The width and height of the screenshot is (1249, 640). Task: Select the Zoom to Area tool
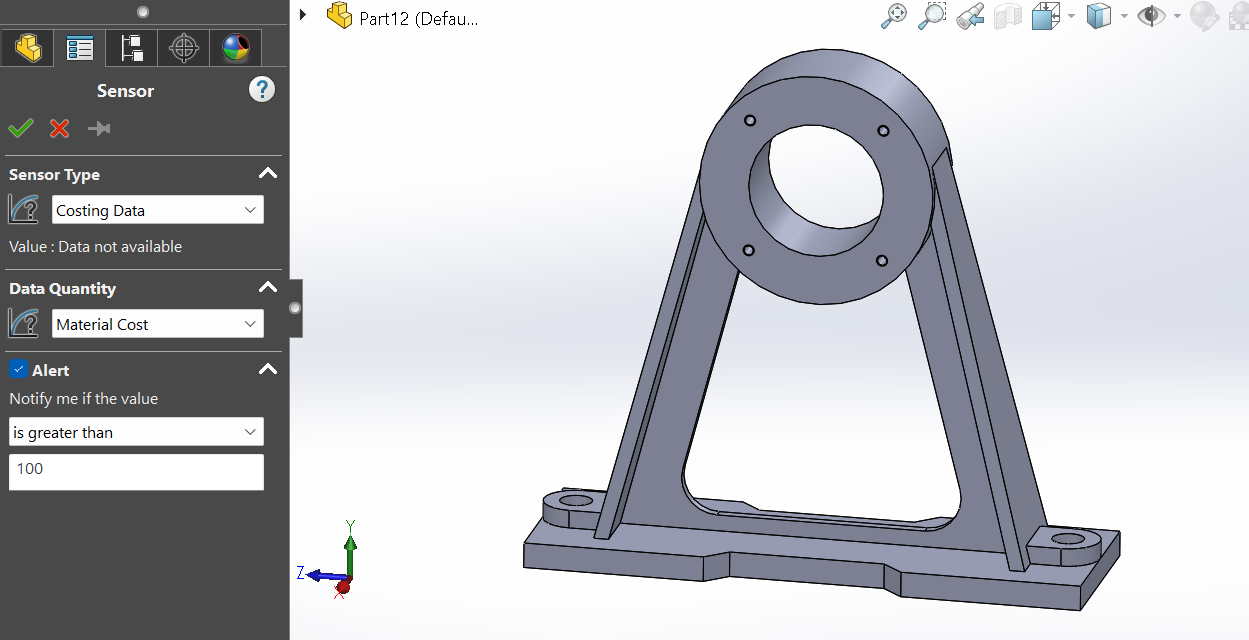[932, 16]
